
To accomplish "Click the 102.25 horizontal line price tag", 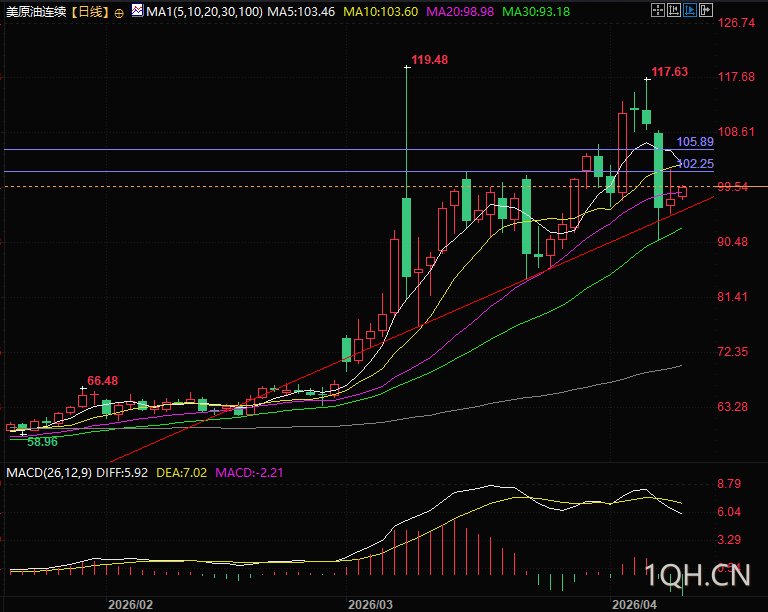I will click(x=694, y=164).
